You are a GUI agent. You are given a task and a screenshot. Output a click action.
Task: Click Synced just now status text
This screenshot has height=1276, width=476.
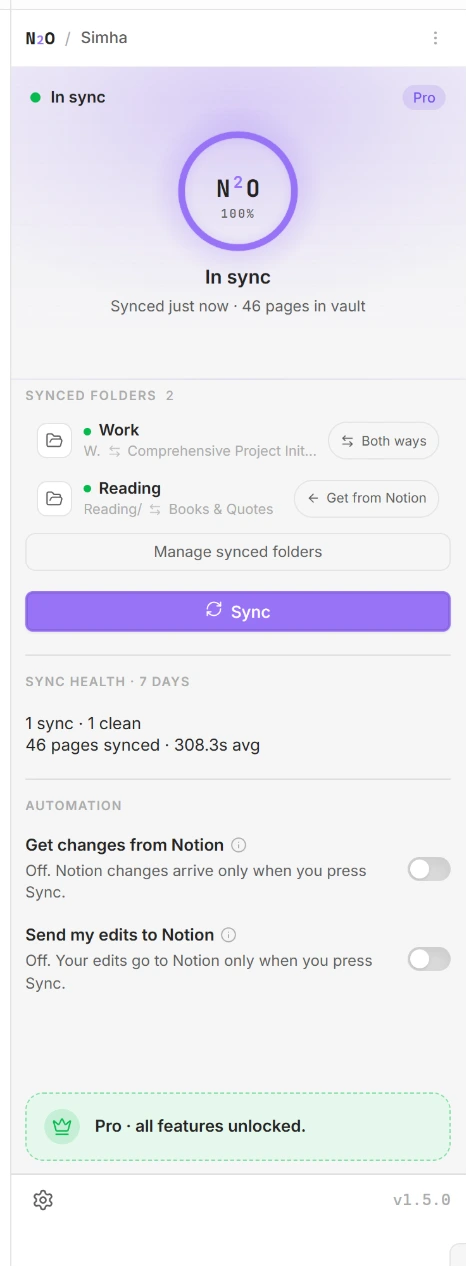tap(238, 306)
